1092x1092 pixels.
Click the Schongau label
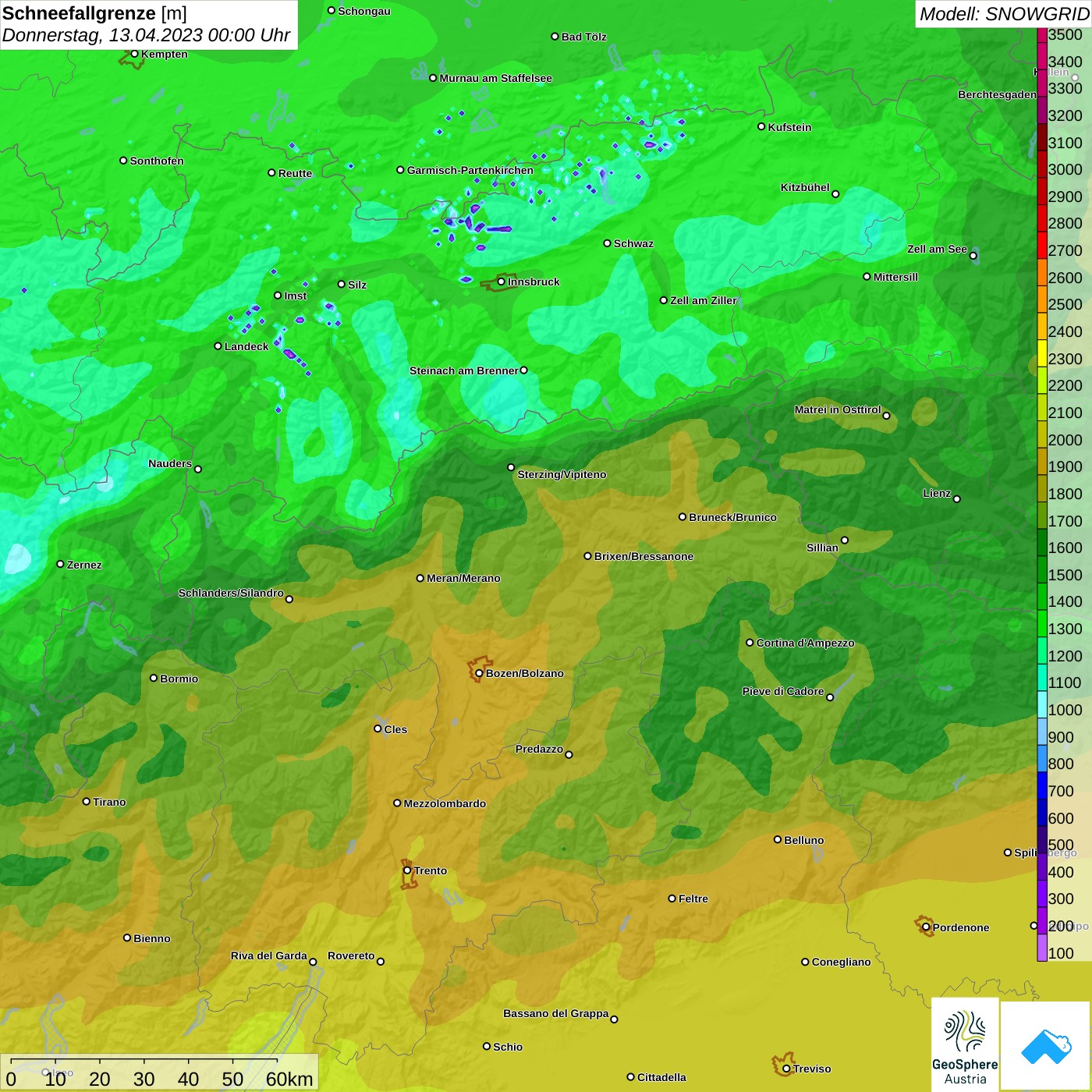pyautogui.click(x=364, y=11)
